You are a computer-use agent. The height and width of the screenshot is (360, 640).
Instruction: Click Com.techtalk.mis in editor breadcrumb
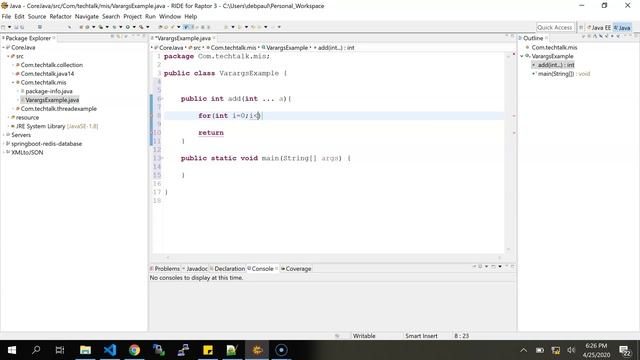click(233, 48)
